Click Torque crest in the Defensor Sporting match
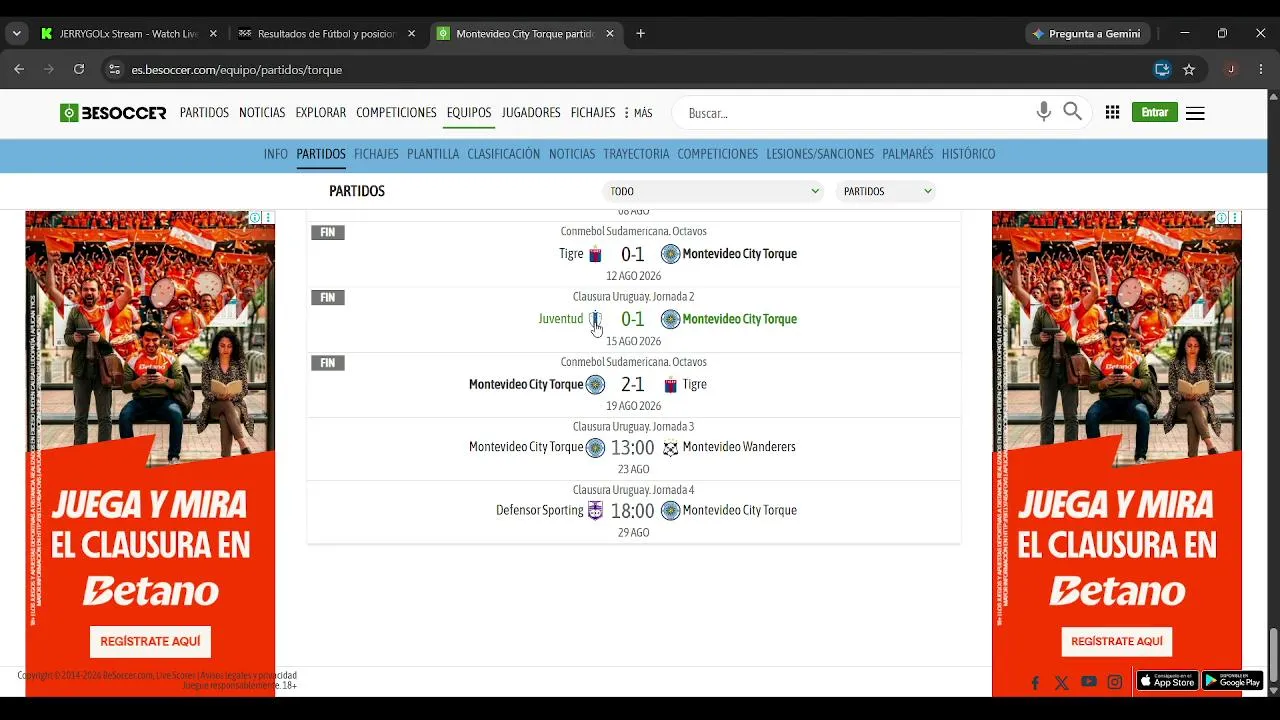1280x720 pixels. tap(671, 511)
